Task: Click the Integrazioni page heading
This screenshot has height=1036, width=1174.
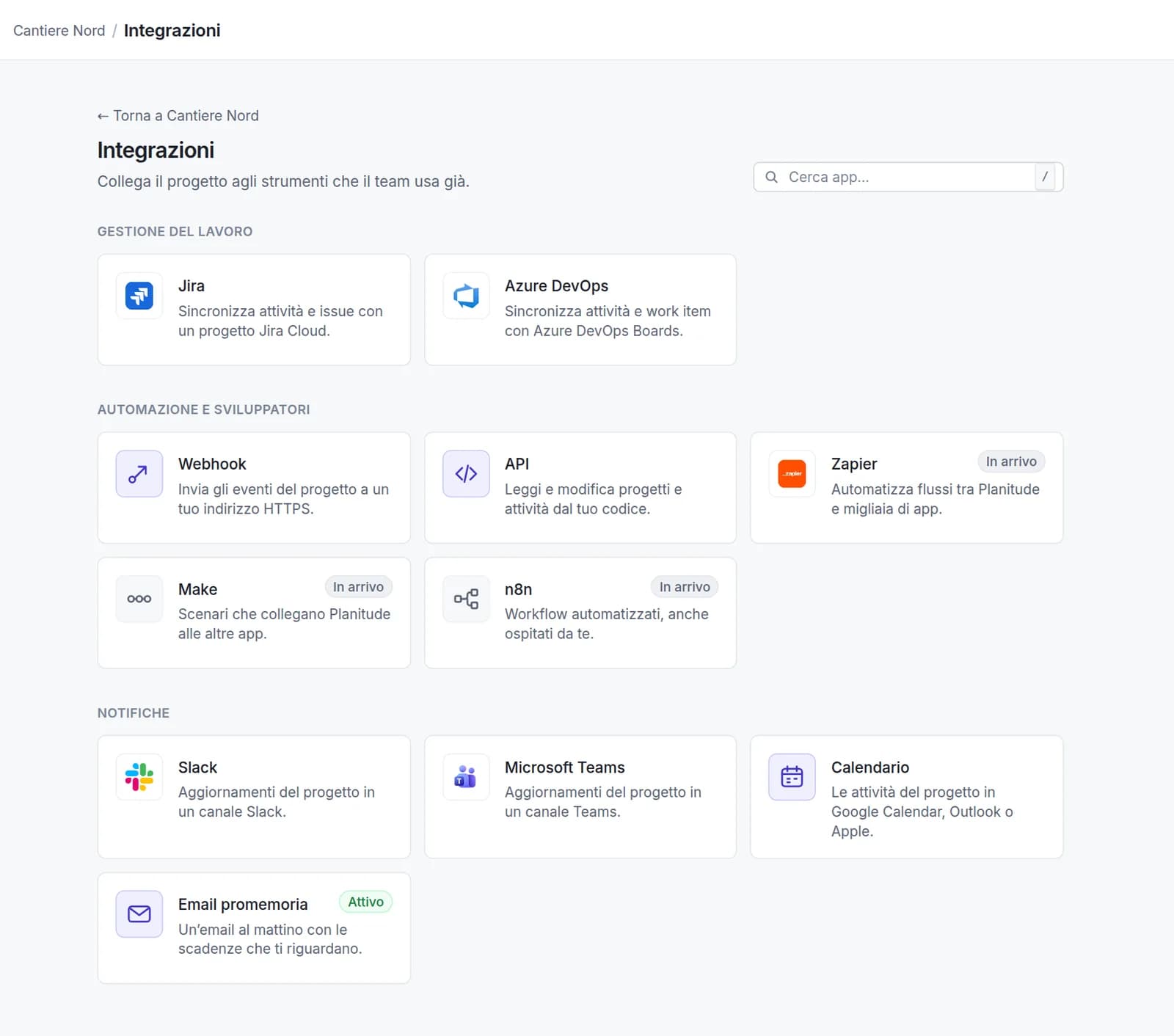Action: [156, 150]
